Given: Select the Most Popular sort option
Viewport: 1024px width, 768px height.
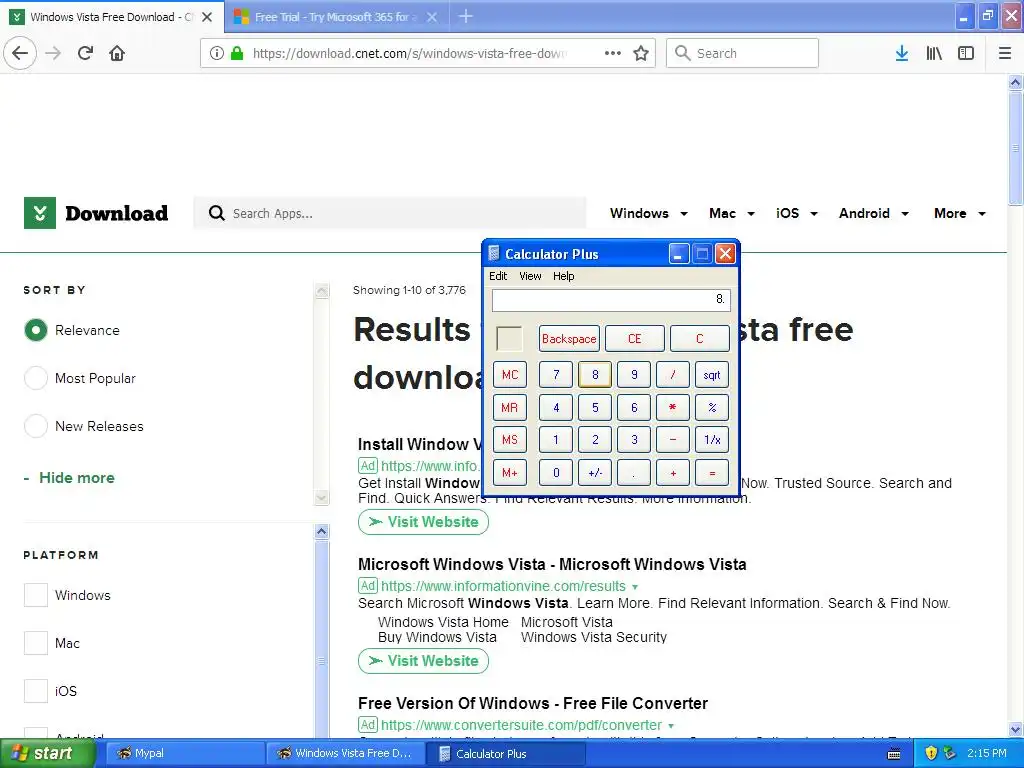Looking at the screenshot, I should pyautogui.click(x=36, y=378).
